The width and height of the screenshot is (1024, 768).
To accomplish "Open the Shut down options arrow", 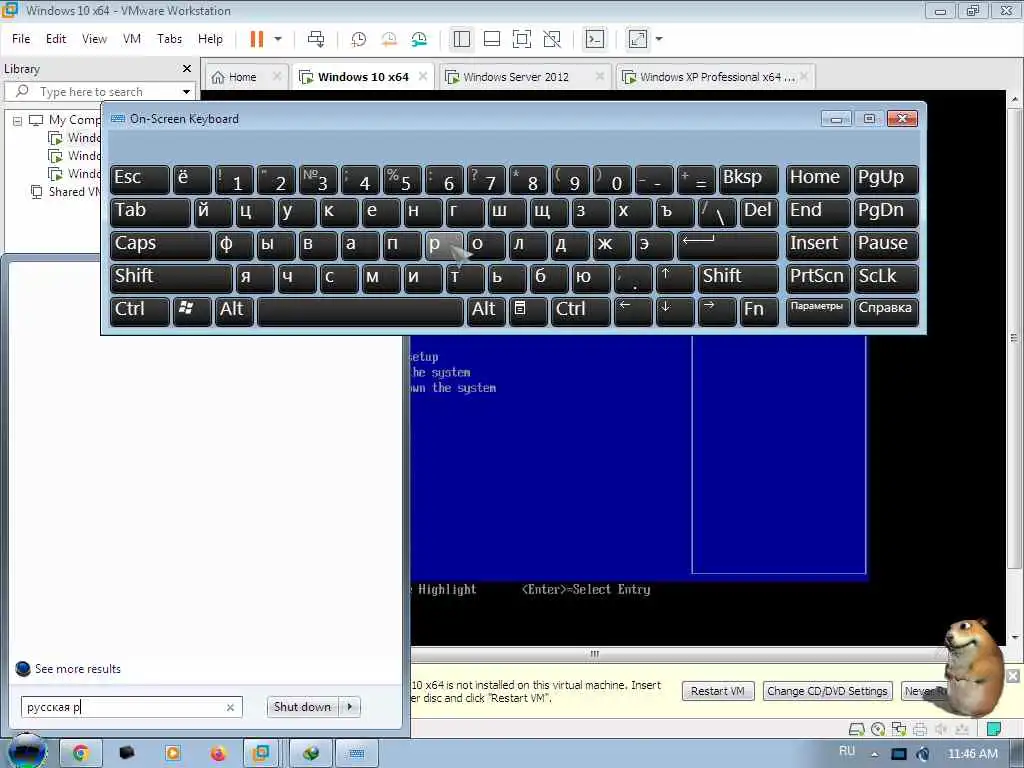I will tap(350, 707).
